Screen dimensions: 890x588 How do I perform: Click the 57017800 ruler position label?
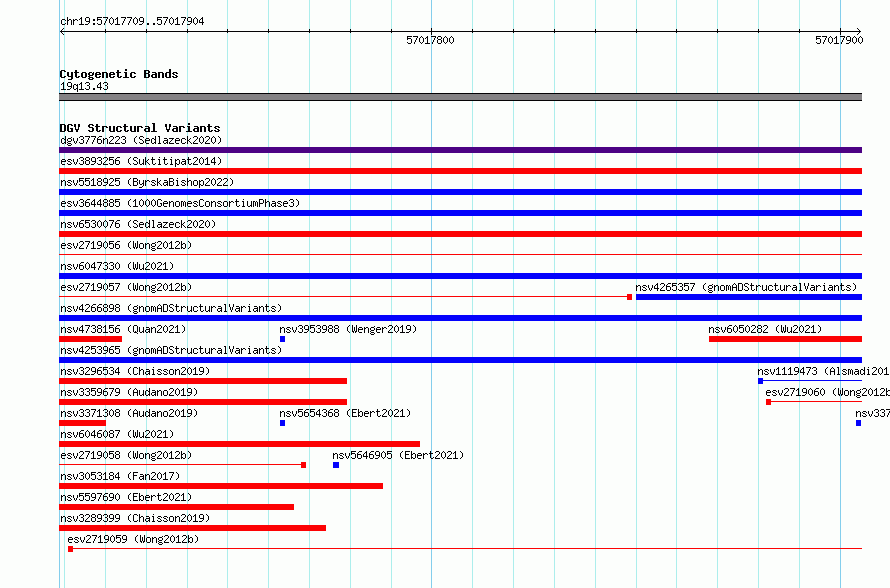(x=430, y=40)
